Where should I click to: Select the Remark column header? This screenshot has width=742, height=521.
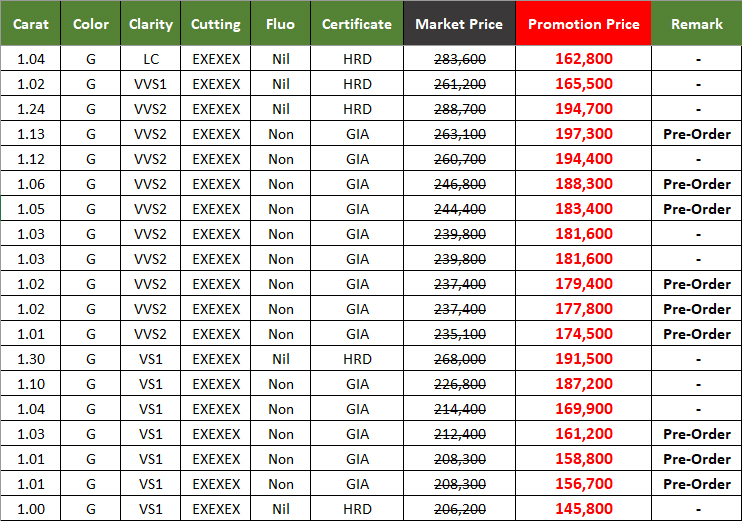[x=697, y=24]
